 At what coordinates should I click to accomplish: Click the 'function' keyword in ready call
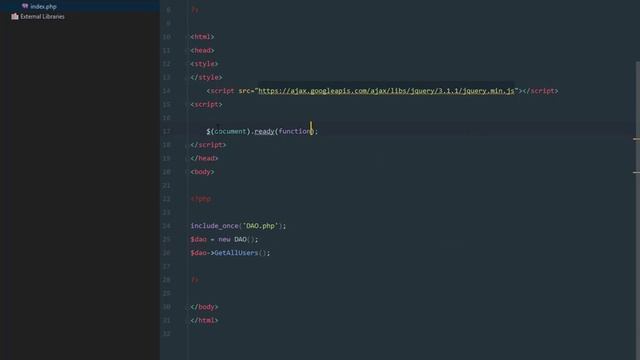(295, 131)
